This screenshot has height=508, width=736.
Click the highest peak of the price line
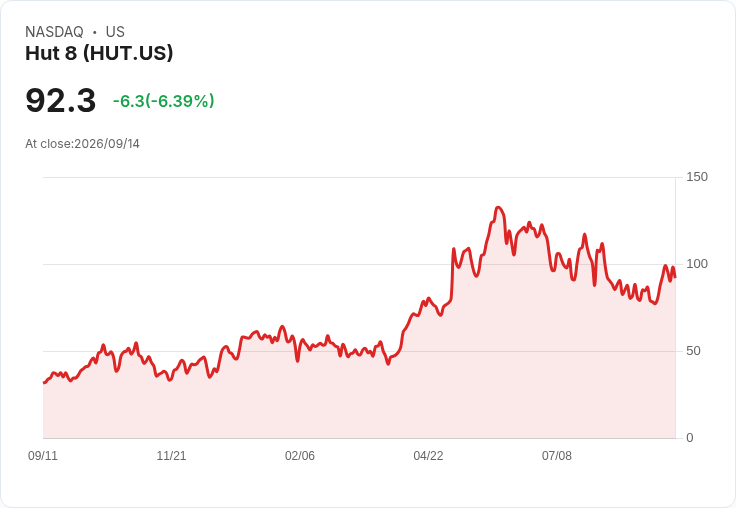(498, 208)
